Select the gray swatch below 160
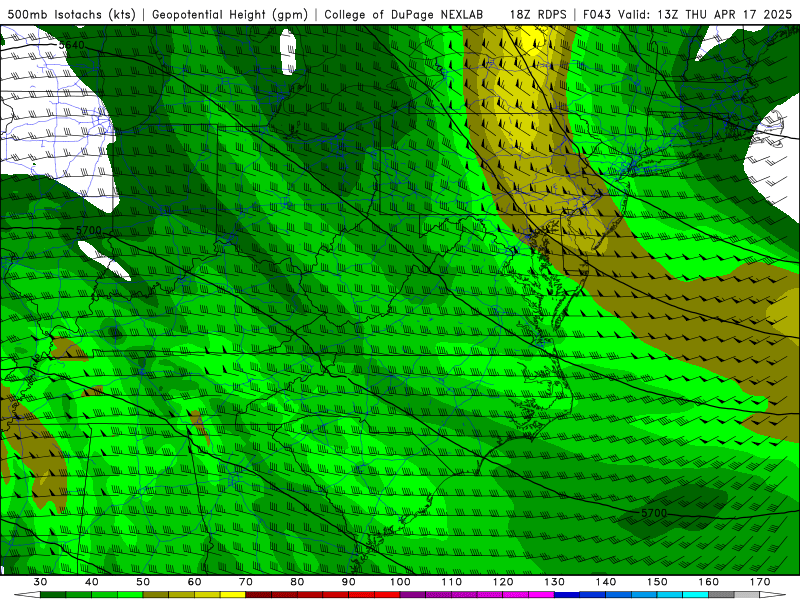800x600 pixels. pyautogui.click(x=721, y=595)
